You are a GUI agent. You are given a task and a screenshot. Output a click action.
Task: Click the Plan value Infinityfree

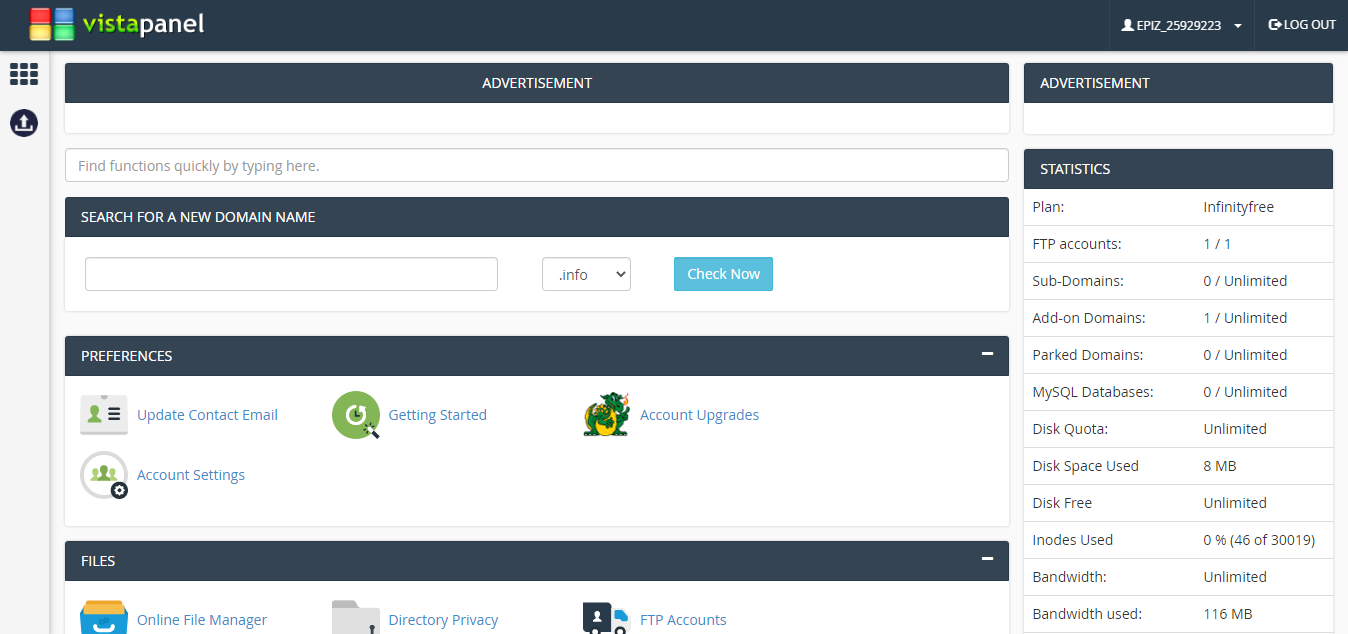(x=1238, y=207)
